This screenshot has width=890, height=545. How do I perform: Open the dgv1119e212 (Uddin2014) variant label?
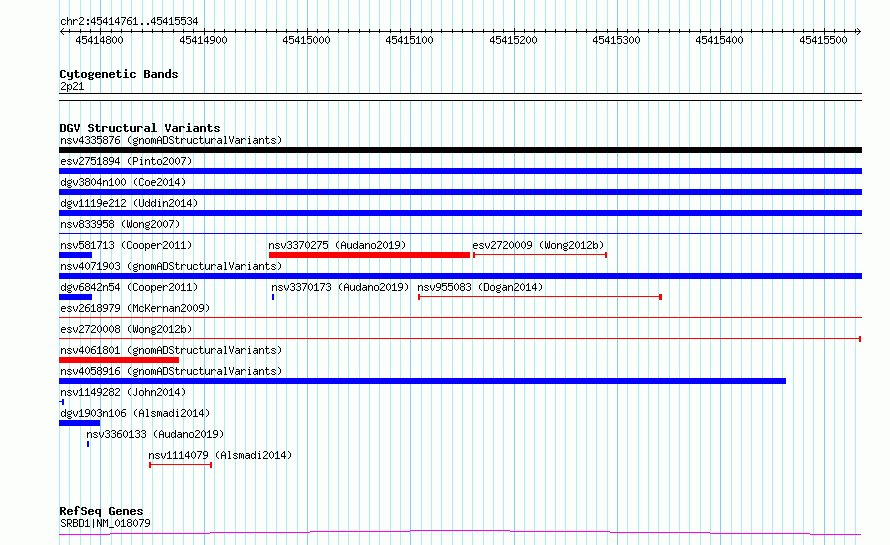point(129,203)
